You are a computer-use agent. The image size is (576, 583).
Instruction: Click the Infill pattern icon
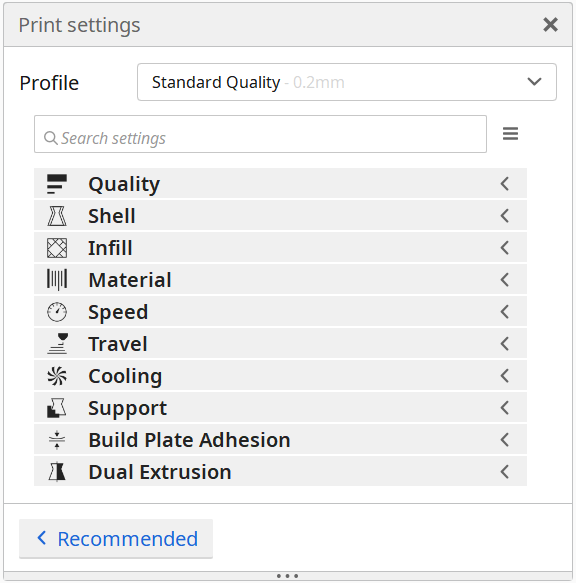tap(57, 248)
